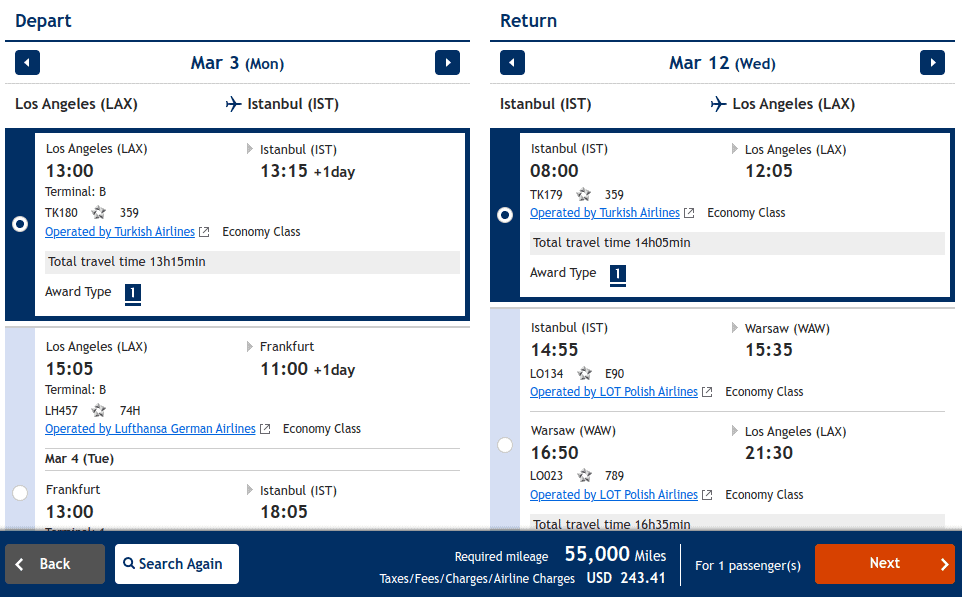The image size is (962, 597).
Task: Open Operated by LOT Polish Airlines link for LO134
Action: [x=614, y=392]
